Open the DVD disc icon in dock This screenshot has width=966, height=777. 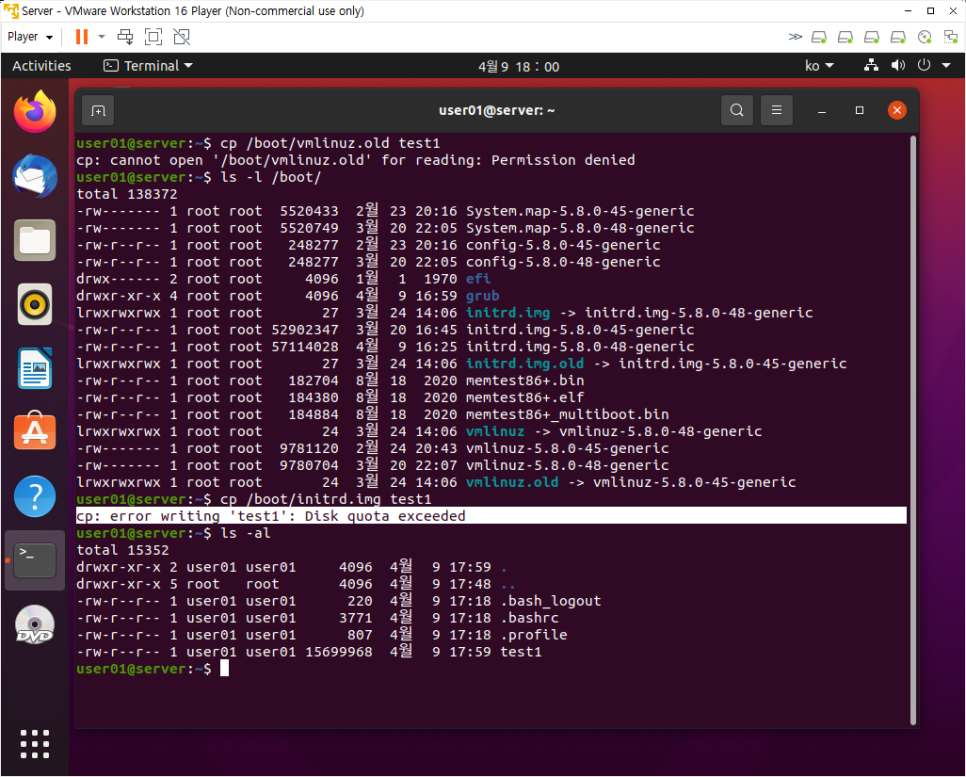click(x=35, y=624)
